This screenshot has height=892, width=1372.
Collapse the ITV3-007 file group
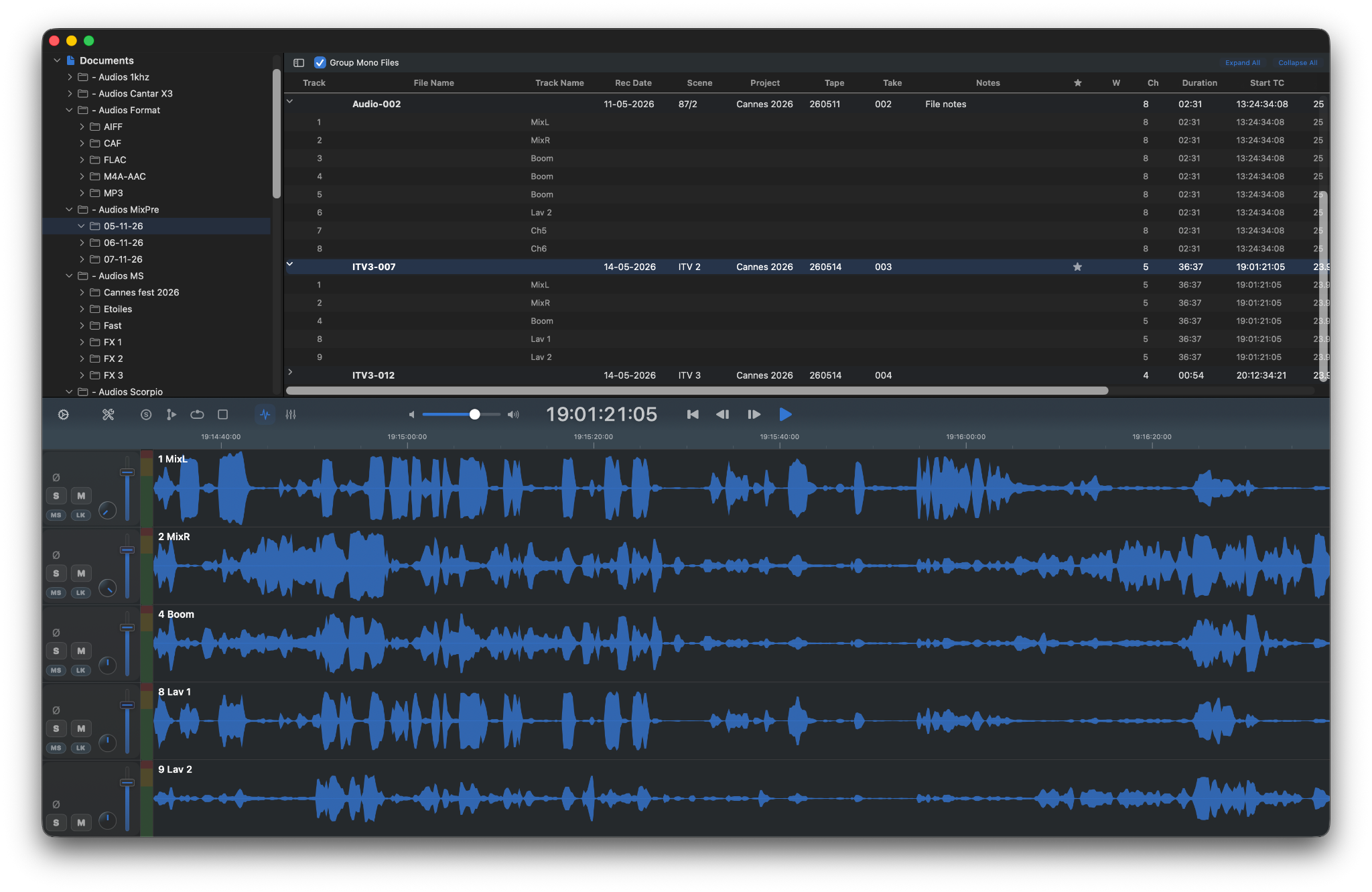tap(290, 264)
